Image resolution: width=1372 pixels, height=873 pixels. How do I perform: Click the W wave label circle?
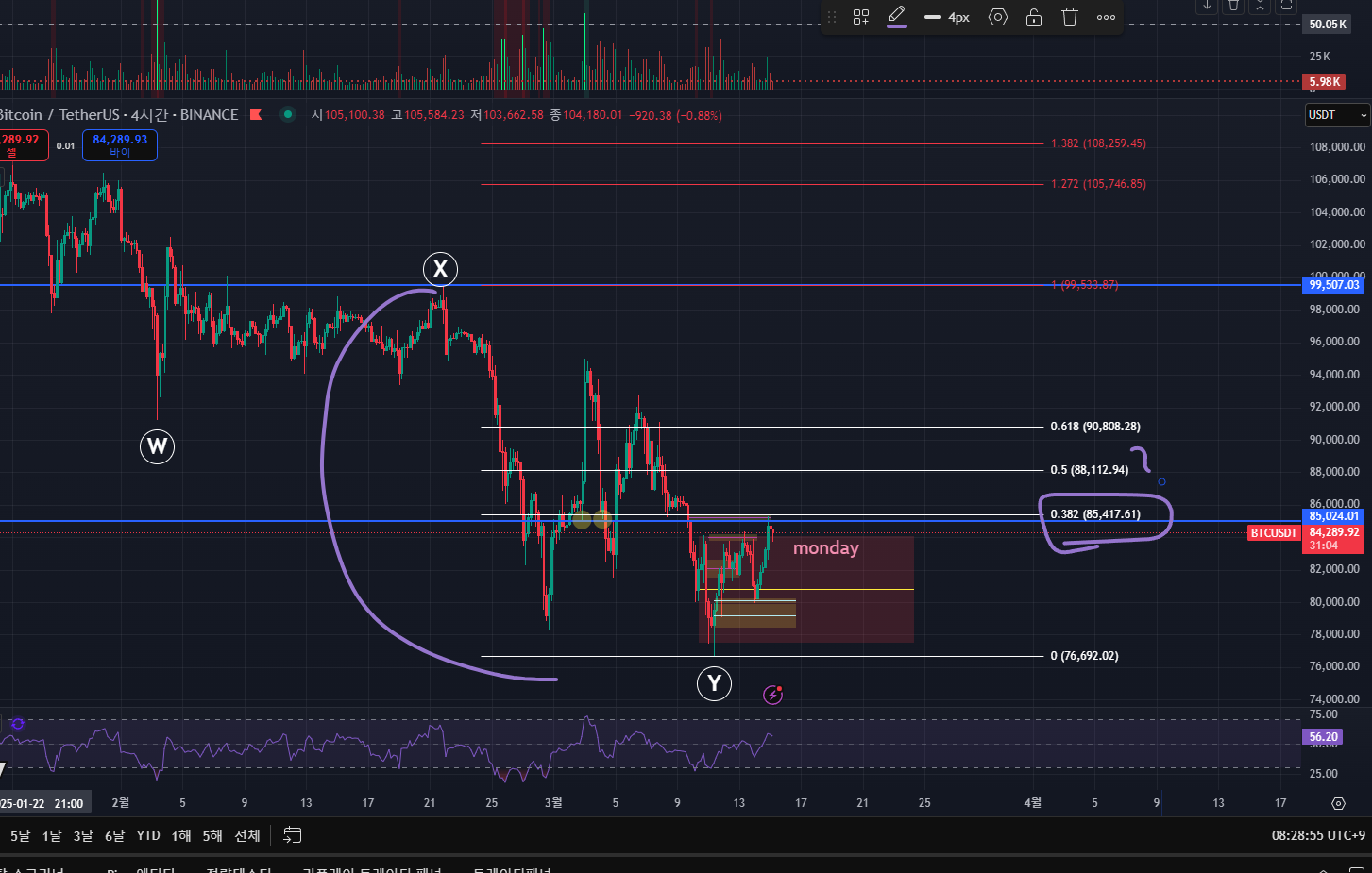[x=158, y=445]
